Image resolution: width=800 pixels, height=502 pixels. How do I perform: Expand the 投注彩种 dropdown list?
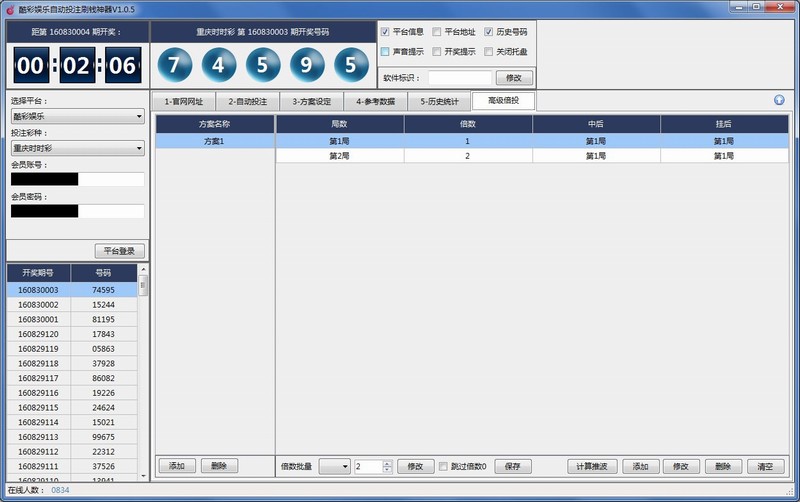point(77,148)
